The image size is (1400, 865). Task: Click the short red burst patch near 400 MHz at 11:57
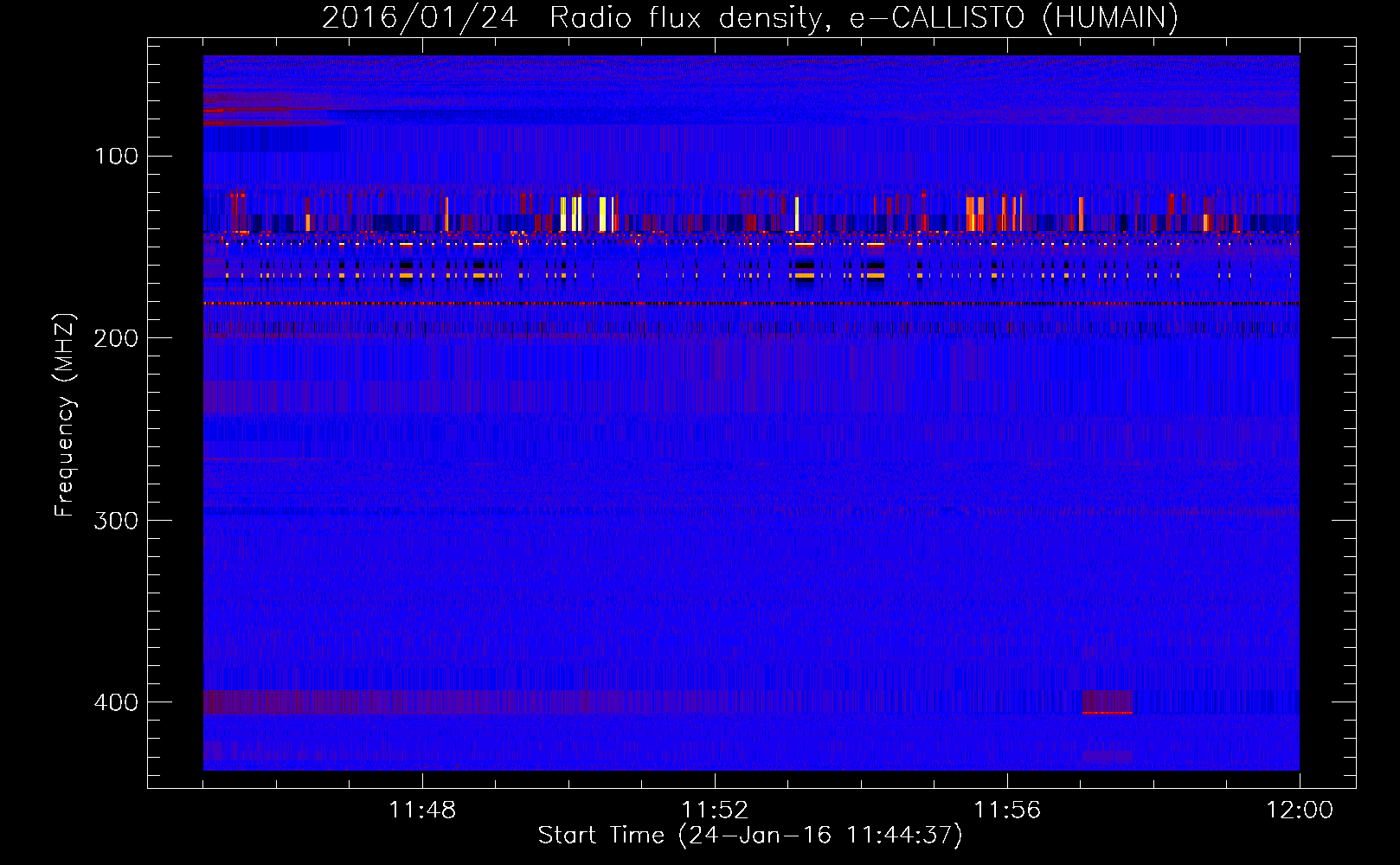1108,702
